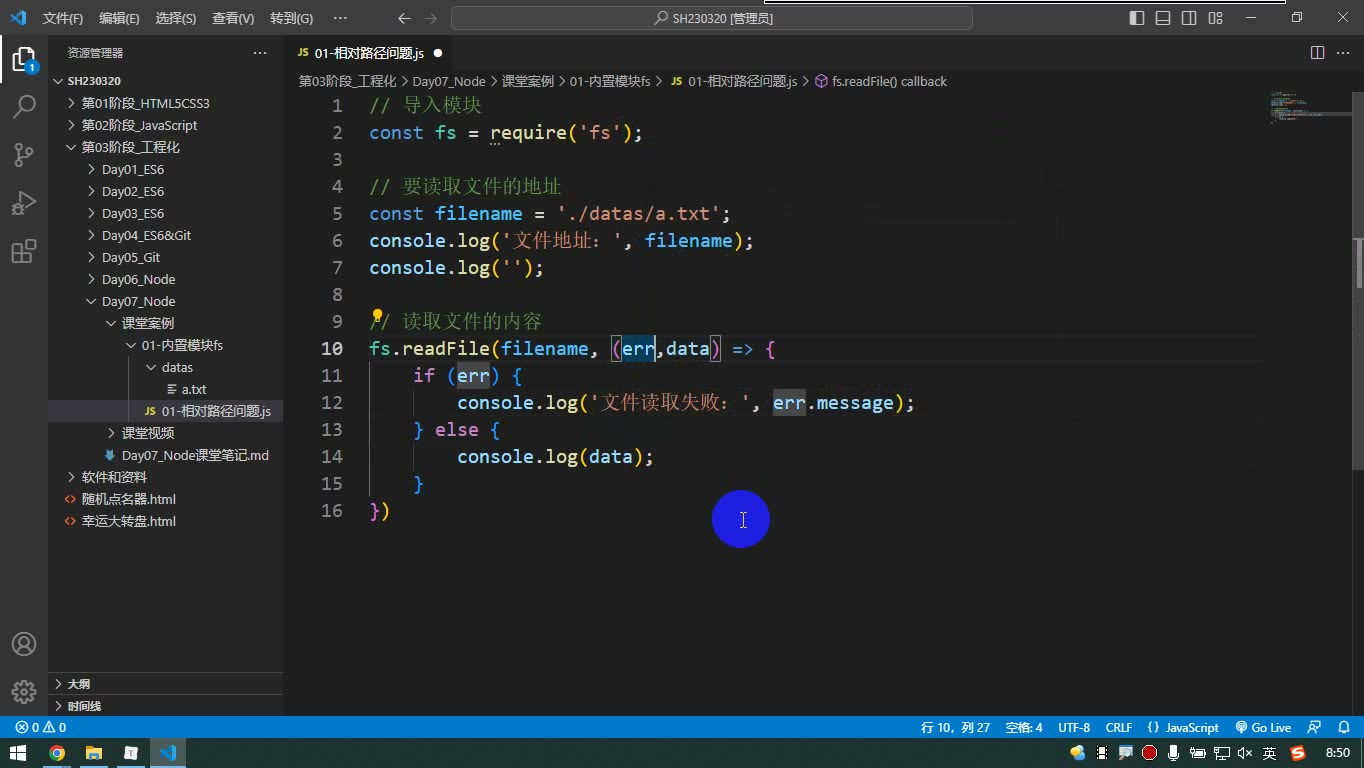Toggle the primary side bar layout button
1364x768 pixels.
[1137, 18]
